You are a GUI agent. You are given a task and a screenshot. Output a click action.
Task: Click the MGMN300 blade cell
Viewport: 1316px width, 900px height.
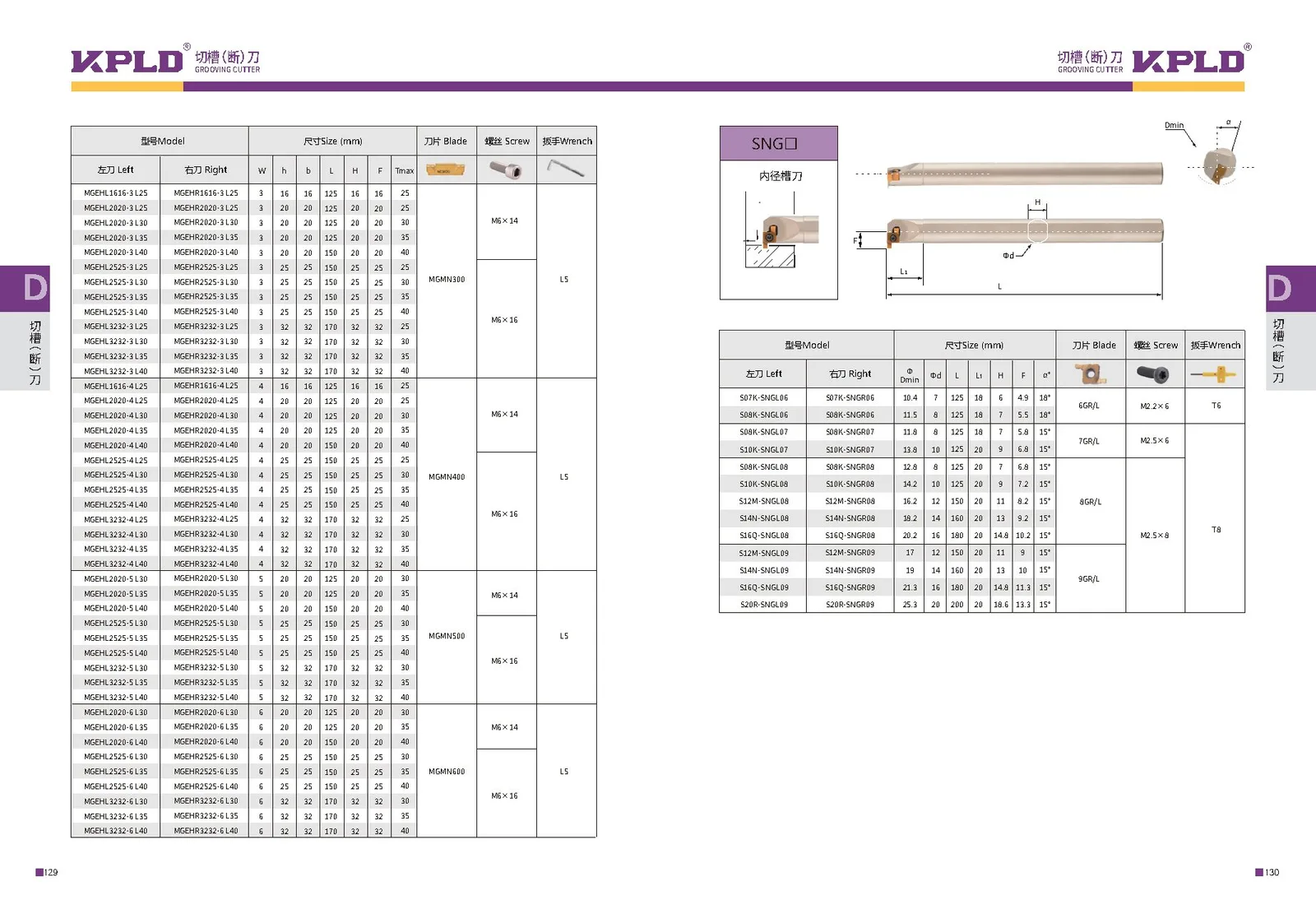(x=447, y=280)
